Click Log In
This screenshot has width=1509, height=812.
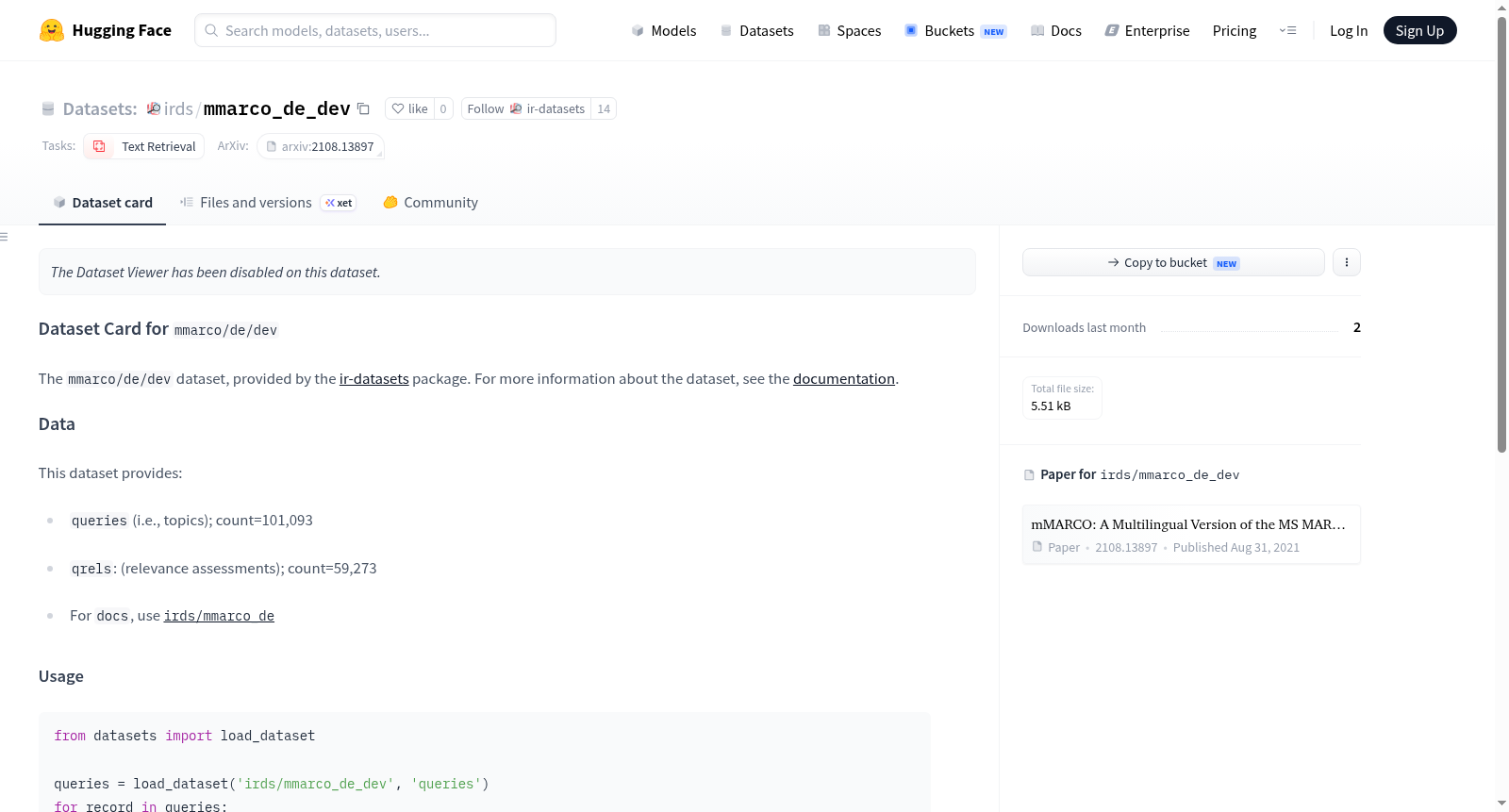pyautogui.click(x=1349, y=31)
